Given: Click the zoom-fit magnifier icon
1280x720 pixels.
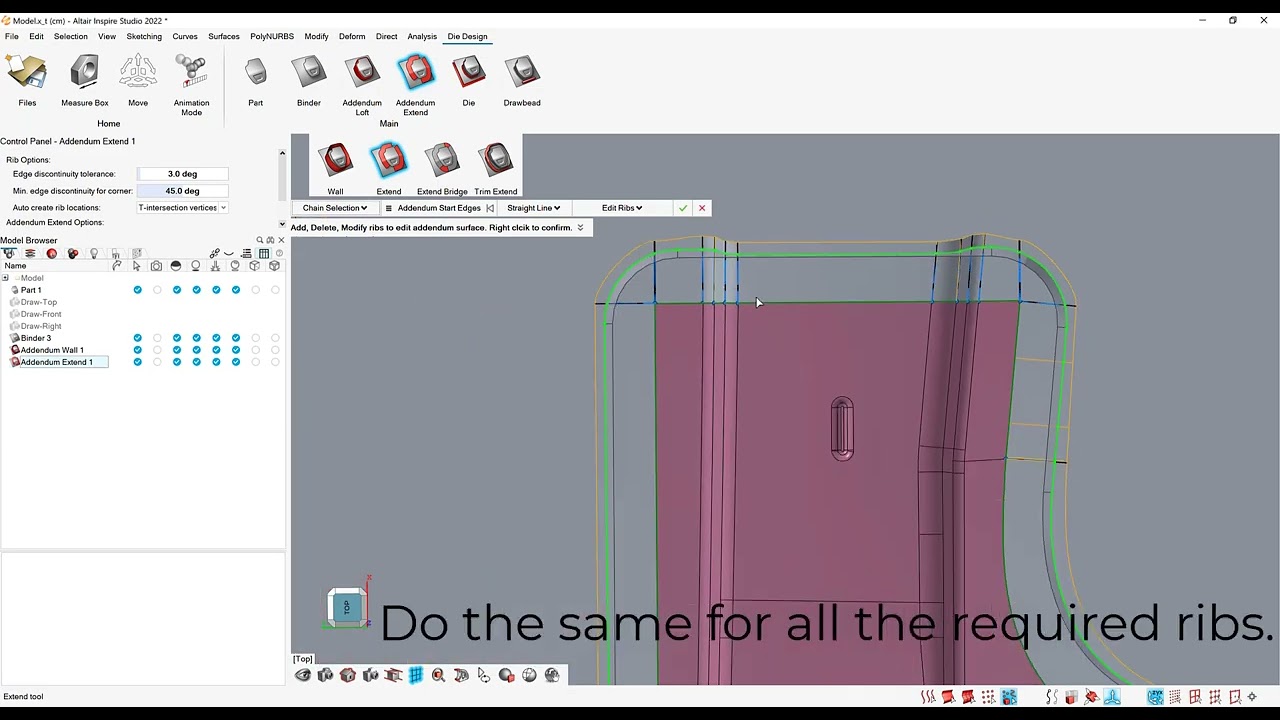Looking at the screenshot, I should [x=439, y=676].
